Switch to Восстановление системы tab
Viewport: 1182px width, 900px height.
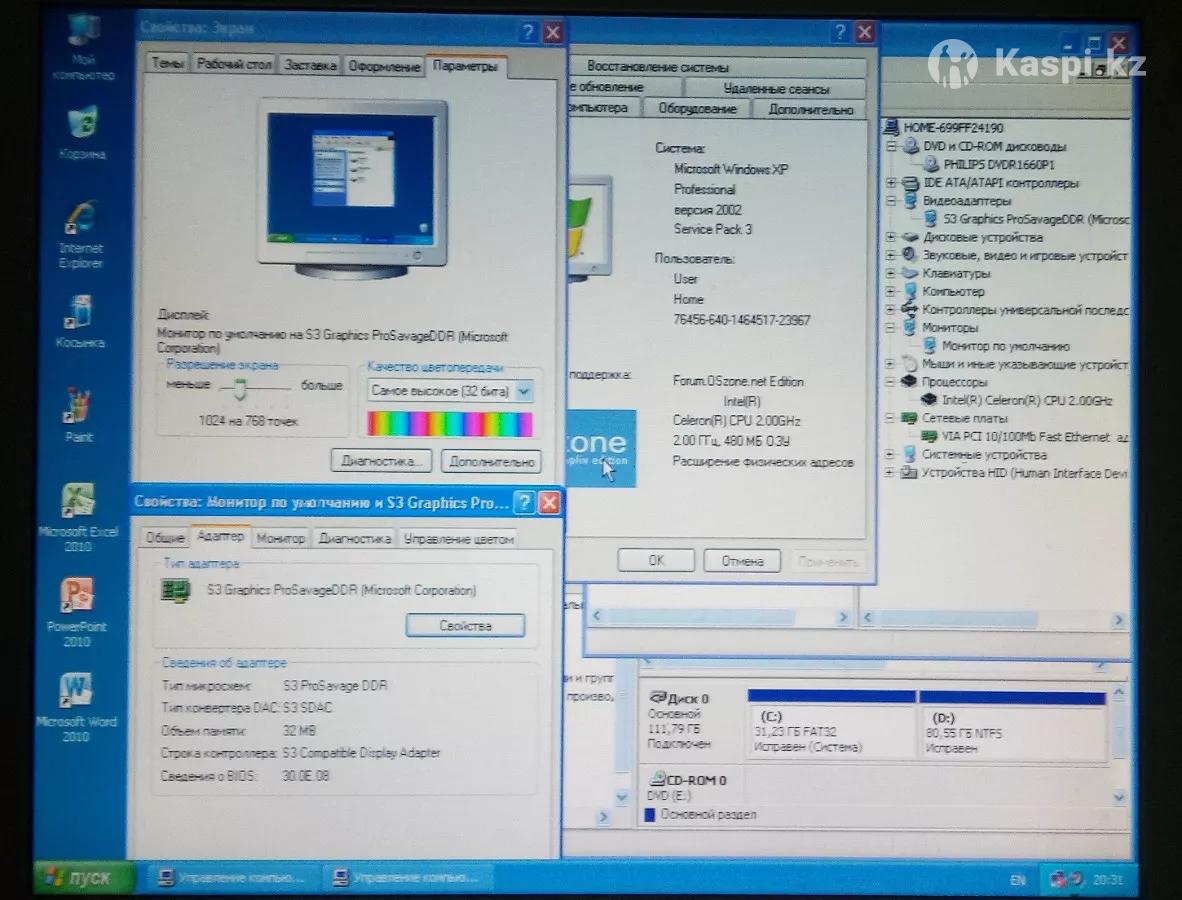pos(658,66)
